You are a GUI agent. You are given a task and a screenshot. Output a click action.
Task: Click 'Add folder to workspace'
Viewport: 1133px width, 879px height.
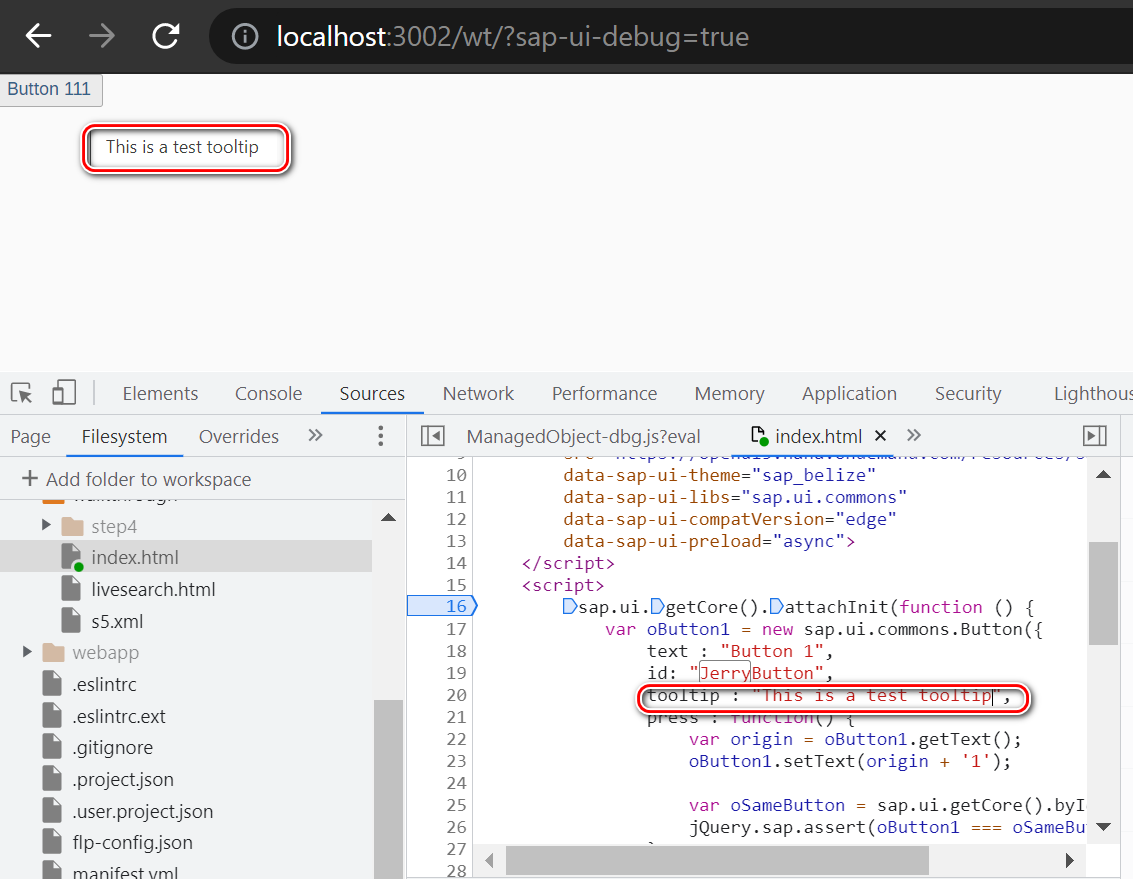click(x=137, y=479)
